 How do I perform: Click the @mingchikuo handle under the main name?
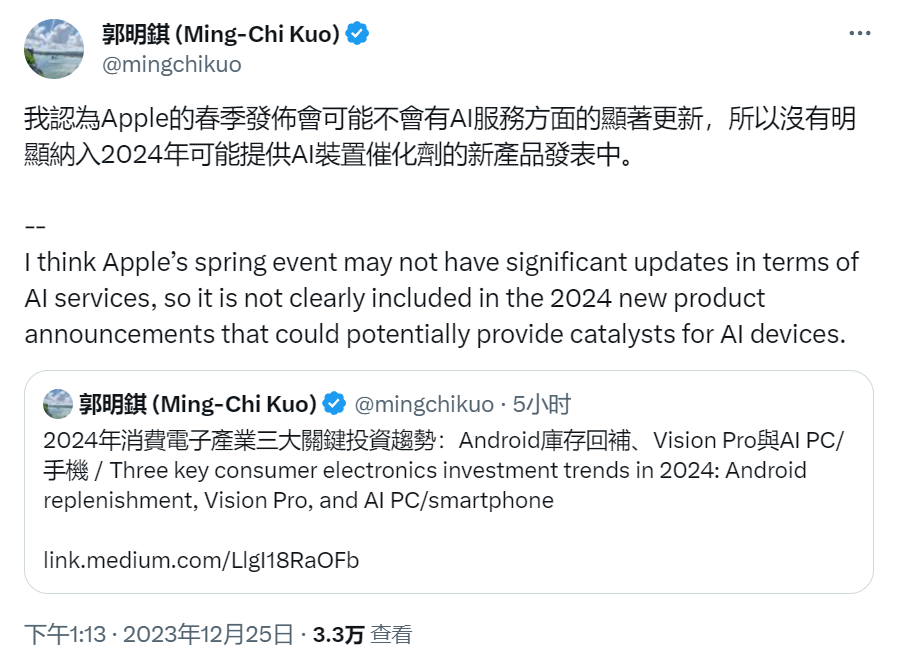(172, 64)
